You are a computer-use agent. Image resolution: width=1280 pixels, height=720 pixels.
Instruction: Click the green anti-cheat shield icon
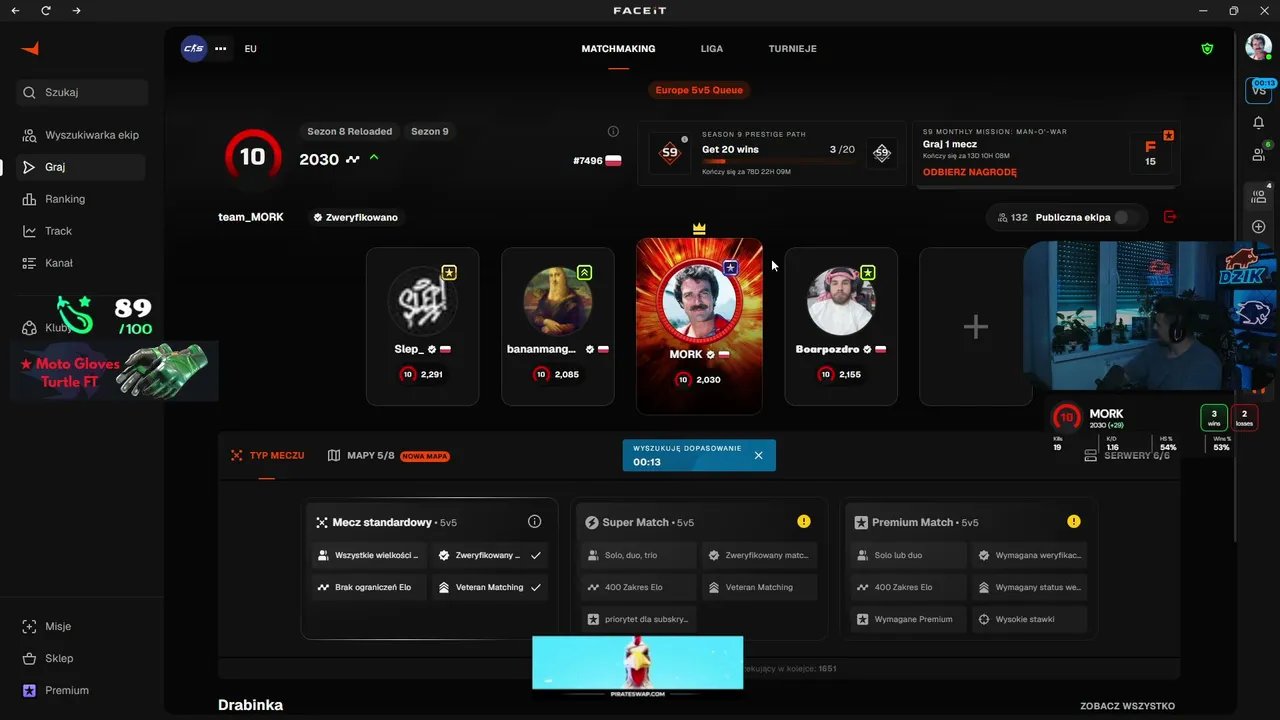click(1208, 48)
